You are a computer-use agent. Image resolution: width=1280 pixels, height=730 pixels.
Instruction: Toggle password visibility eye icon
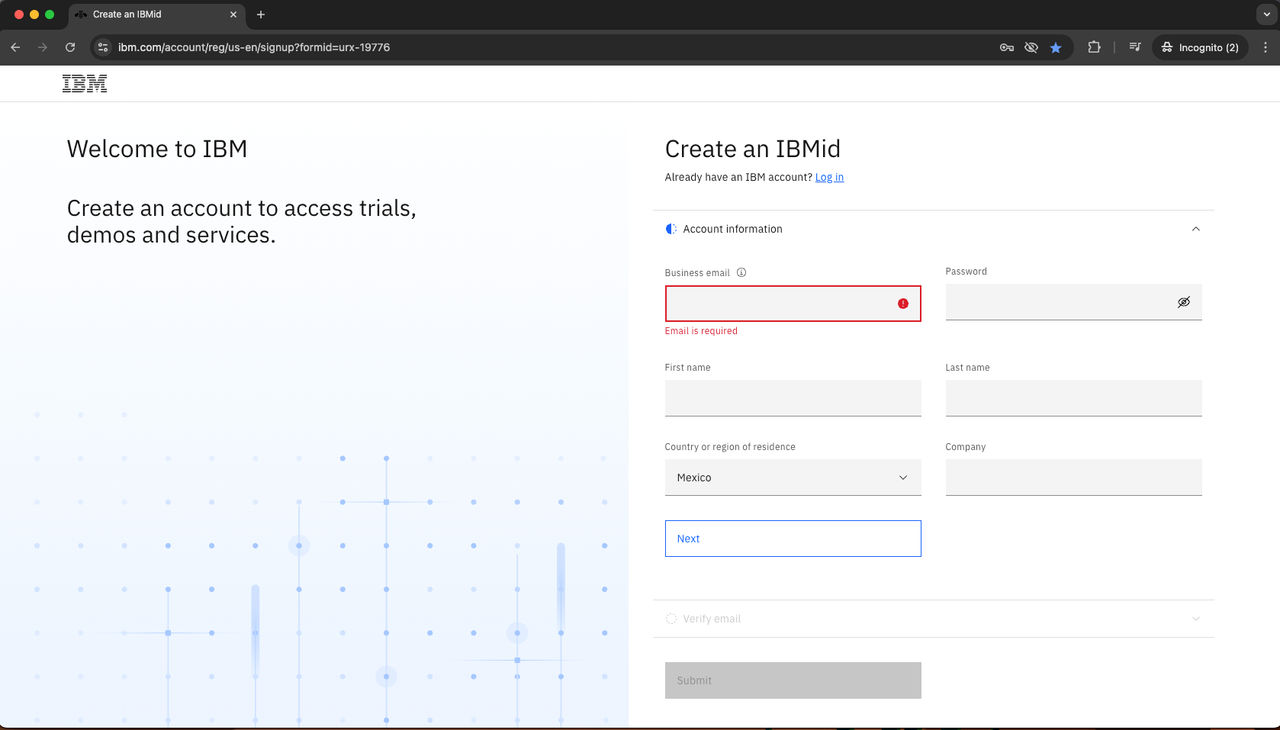1184,302
